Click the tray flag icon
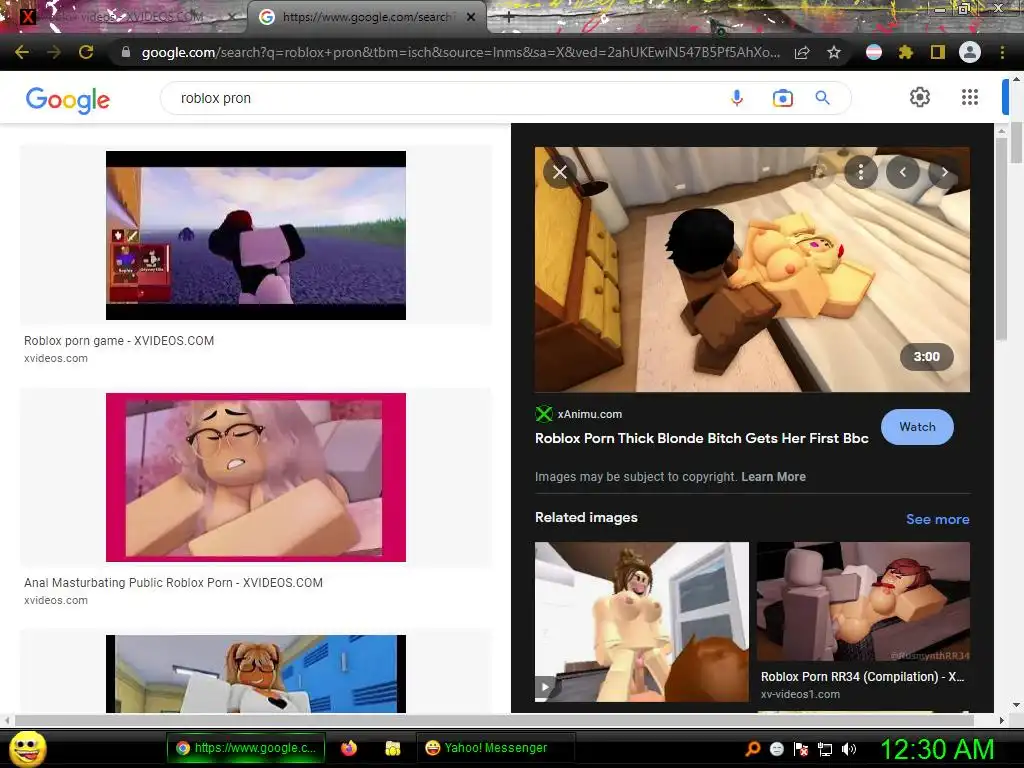1024x768 pixels. [x=801, y=749]
